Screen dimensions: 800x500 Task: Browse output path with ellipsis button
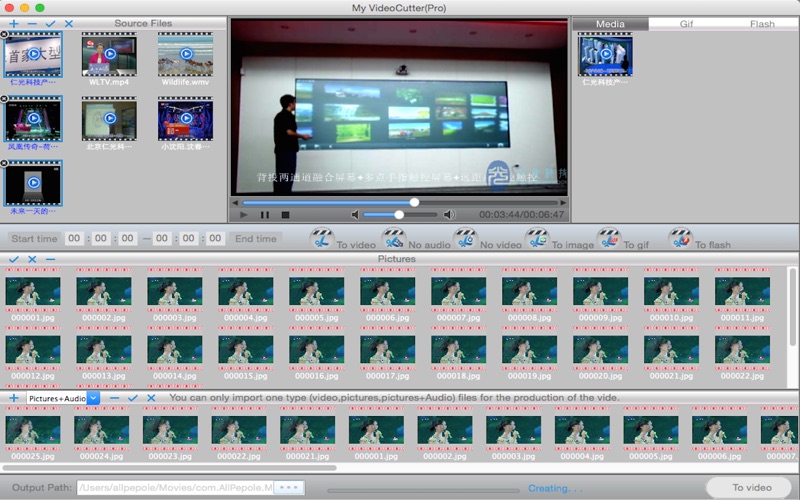(x=289, y=488)
